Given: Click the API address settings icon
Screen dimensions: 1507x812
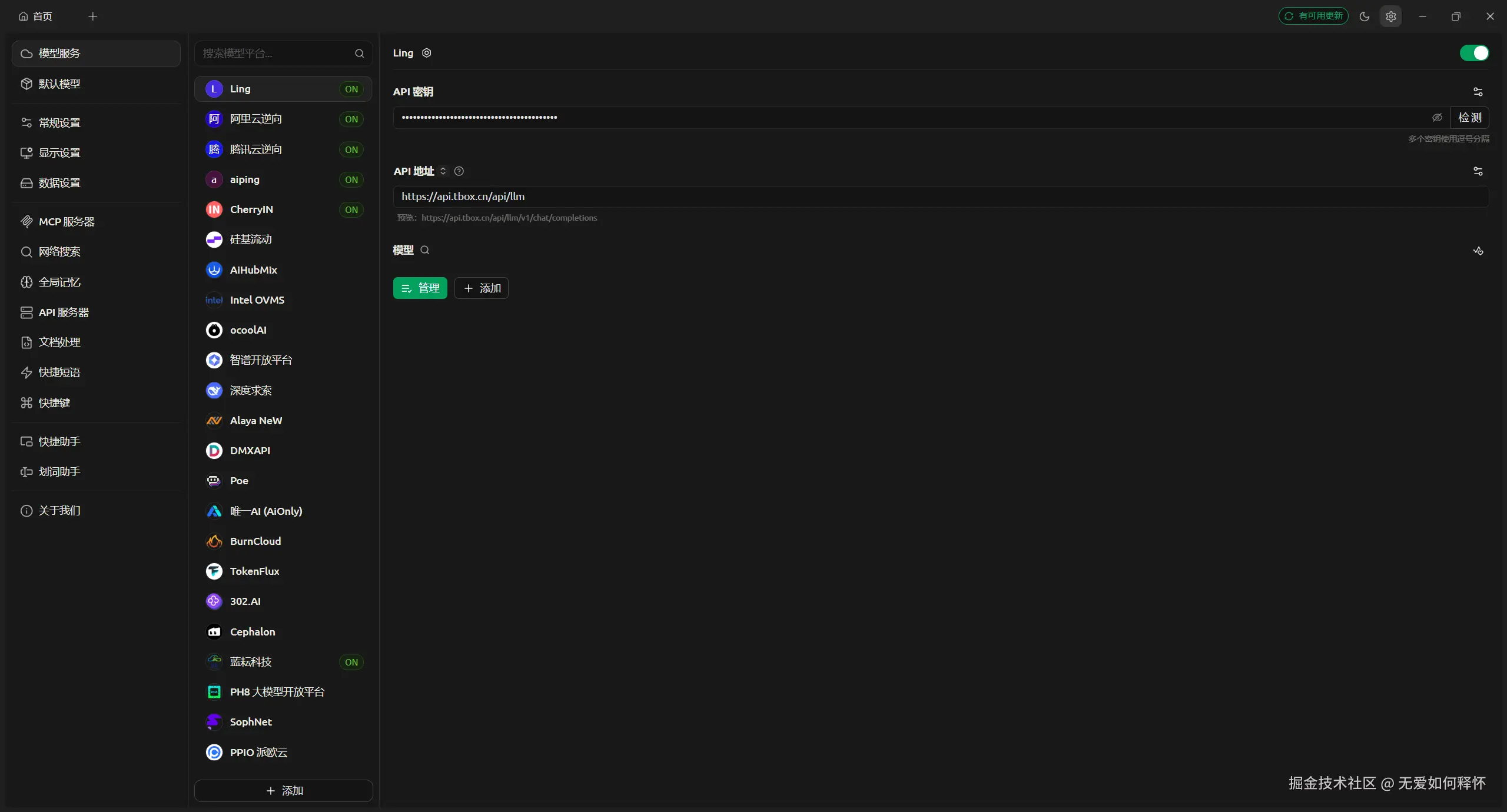Looking at the screenshot, I should coord(1478,171).
